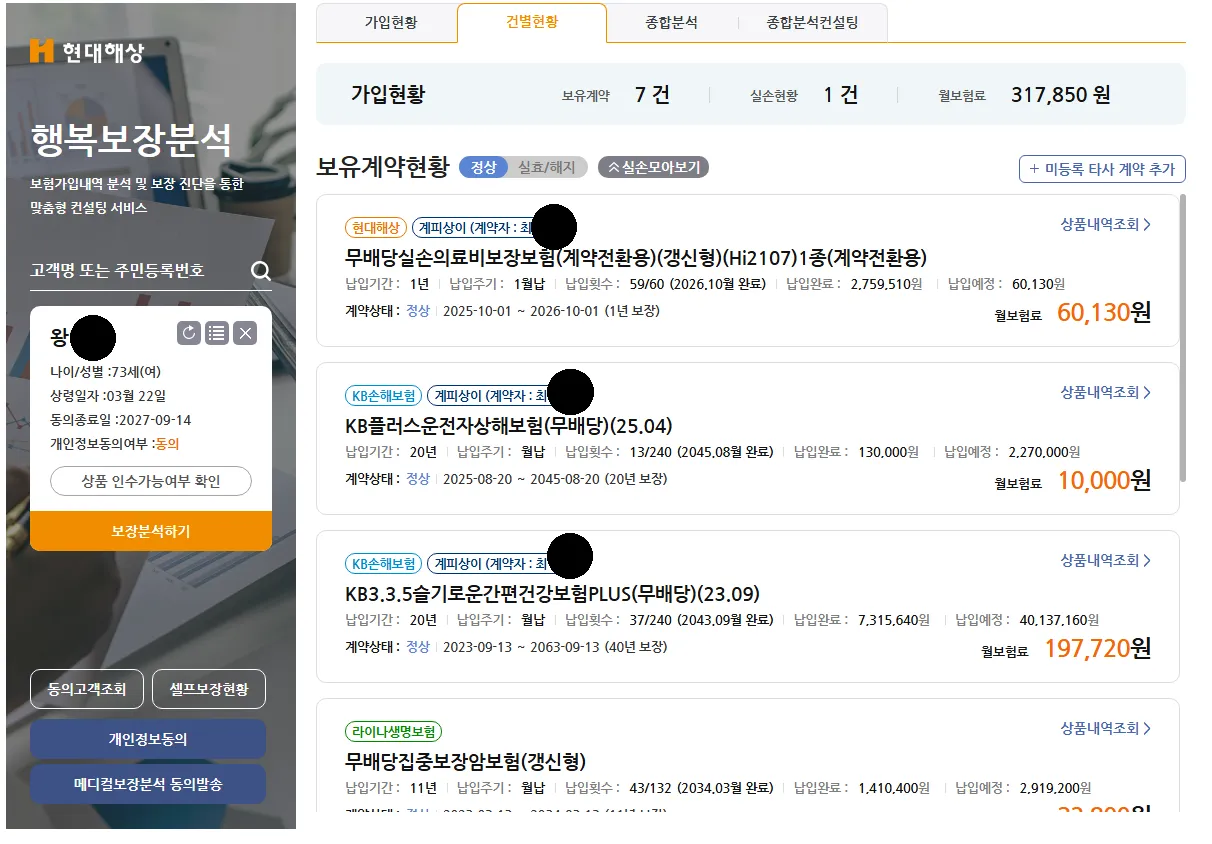Click the 라이나생명보험 company tag
The image size is (1212, 844).
pyautogui.click(x=394, y=731)
